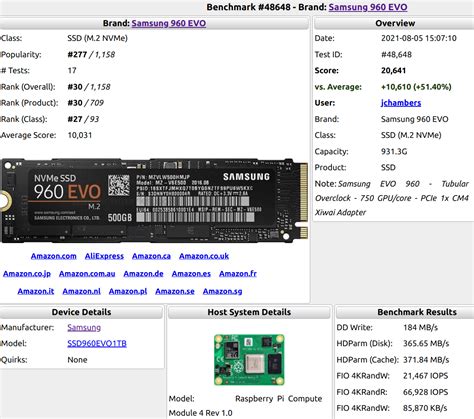The image size is (474, 419).
Task: Select the score value 20,641
Action: tap(393, 70)
